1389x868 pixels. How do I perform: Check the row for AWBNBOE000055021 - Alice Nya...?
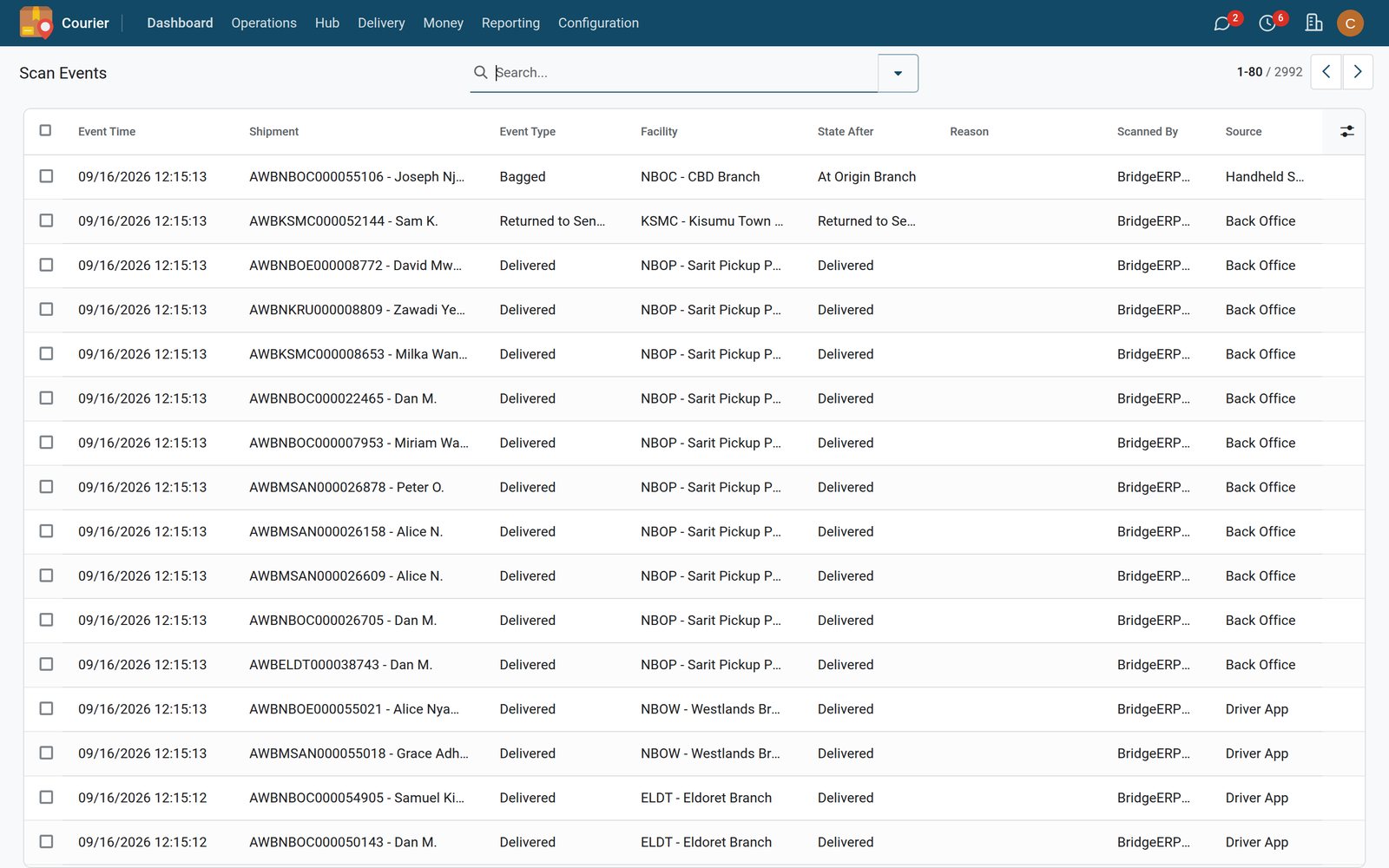coord(46,708)
